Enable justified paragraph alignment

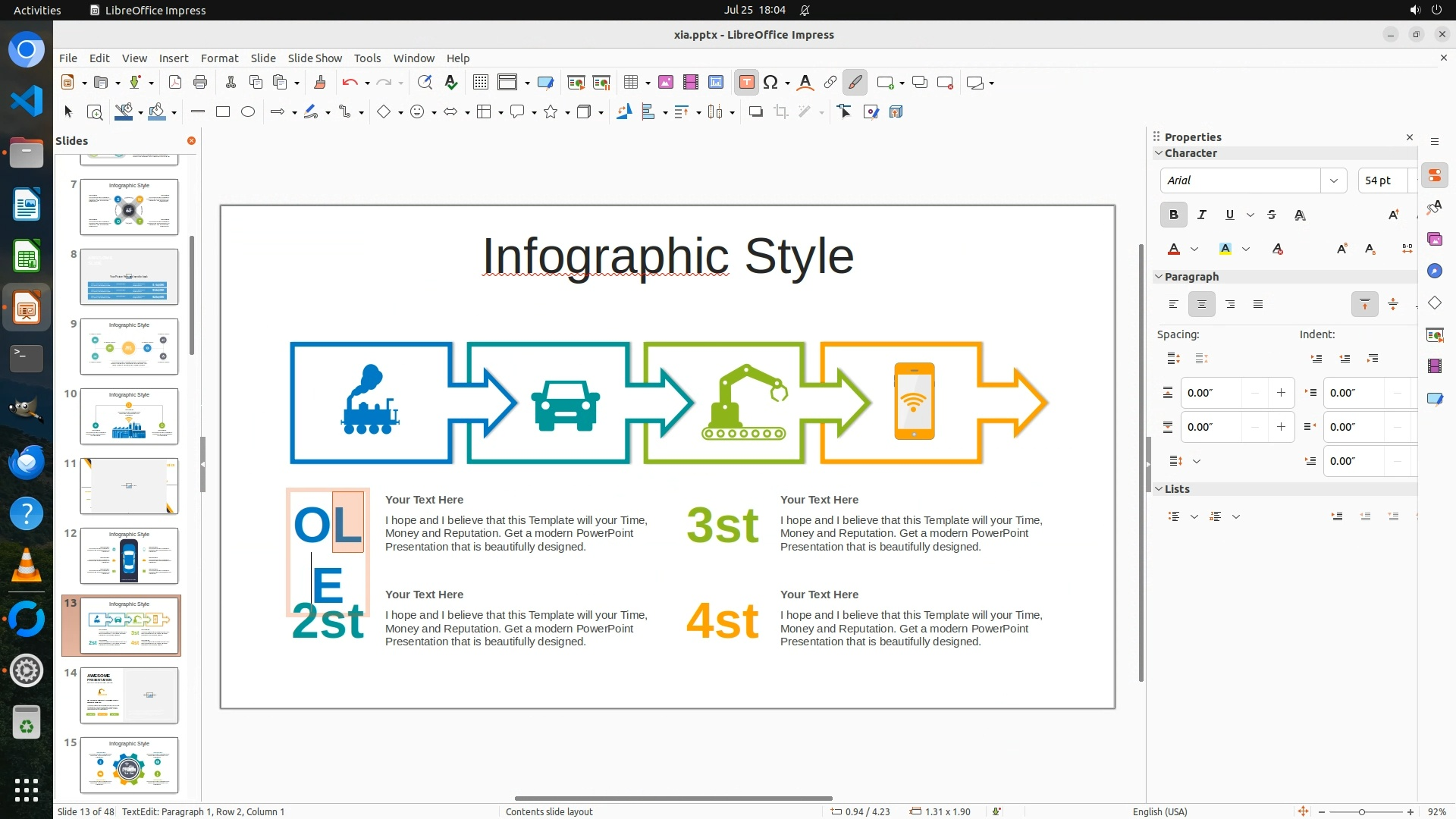tap(1258, 305)
